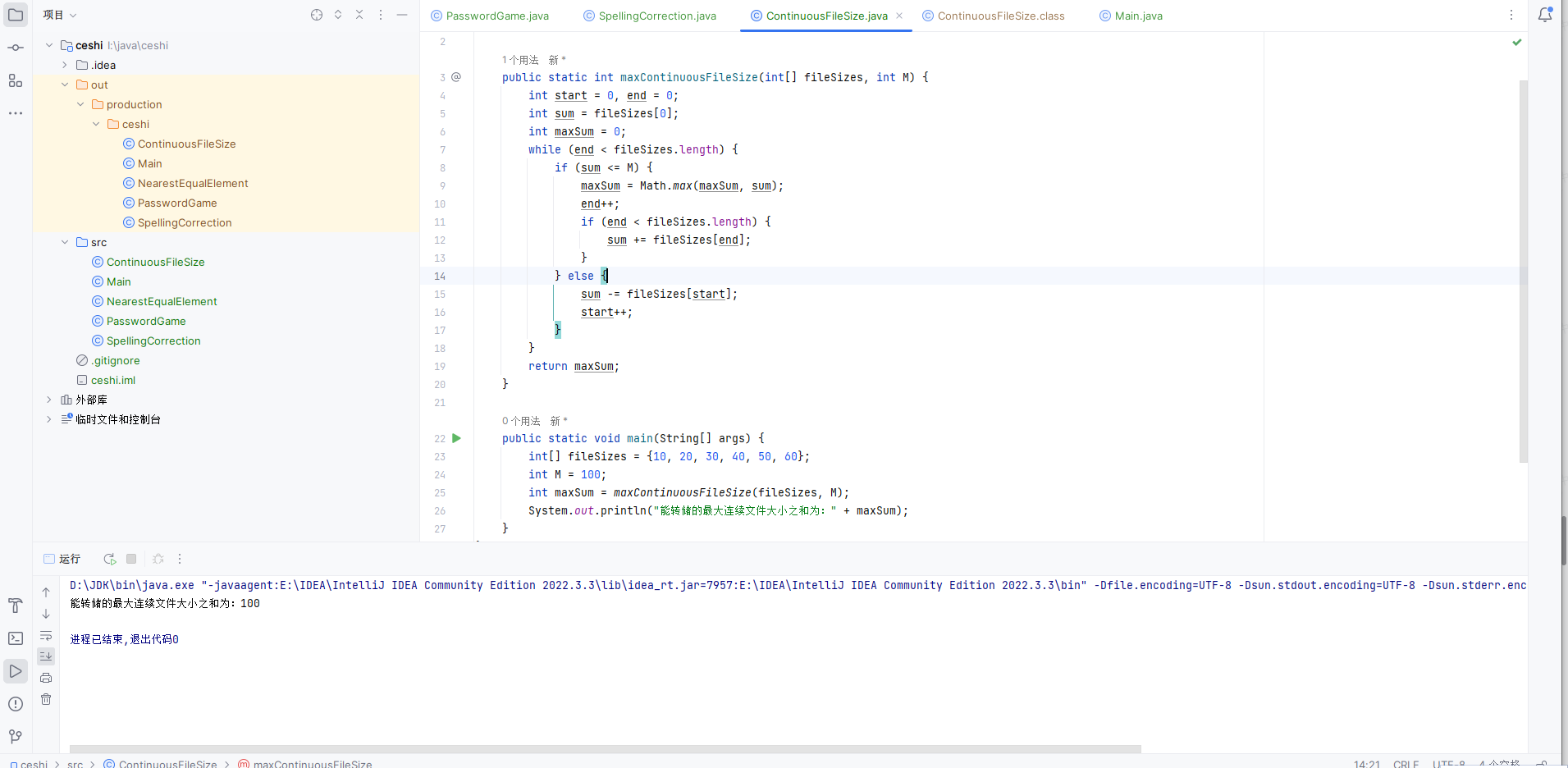The image size is (1568, 768).
Task: Open the Build hammer tool window
Action: (x=16, y=606)
